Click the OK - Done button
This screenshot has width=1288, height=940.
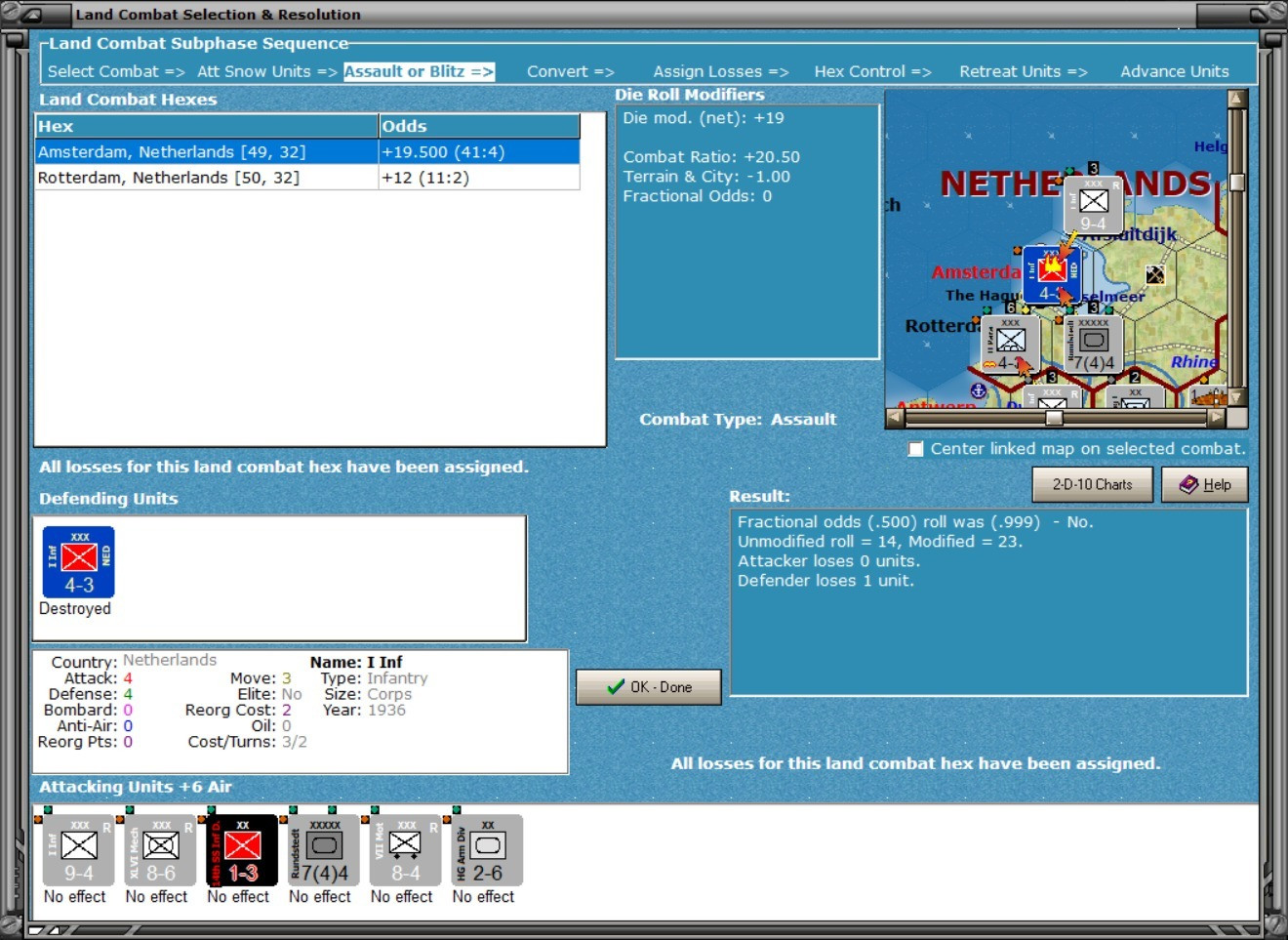[x=649, y=687]
